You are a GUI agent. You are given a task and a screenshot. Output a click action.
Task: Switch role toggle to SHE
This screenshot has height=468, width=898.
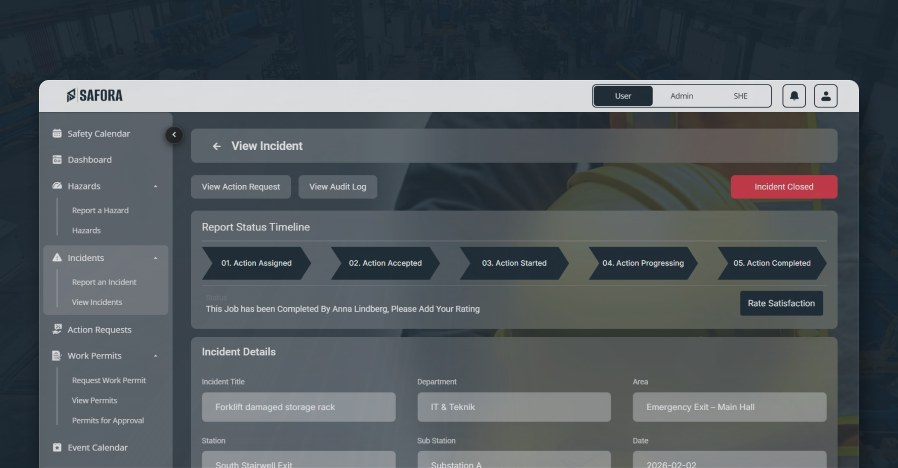pyautogui.click(x=740, y=96)
